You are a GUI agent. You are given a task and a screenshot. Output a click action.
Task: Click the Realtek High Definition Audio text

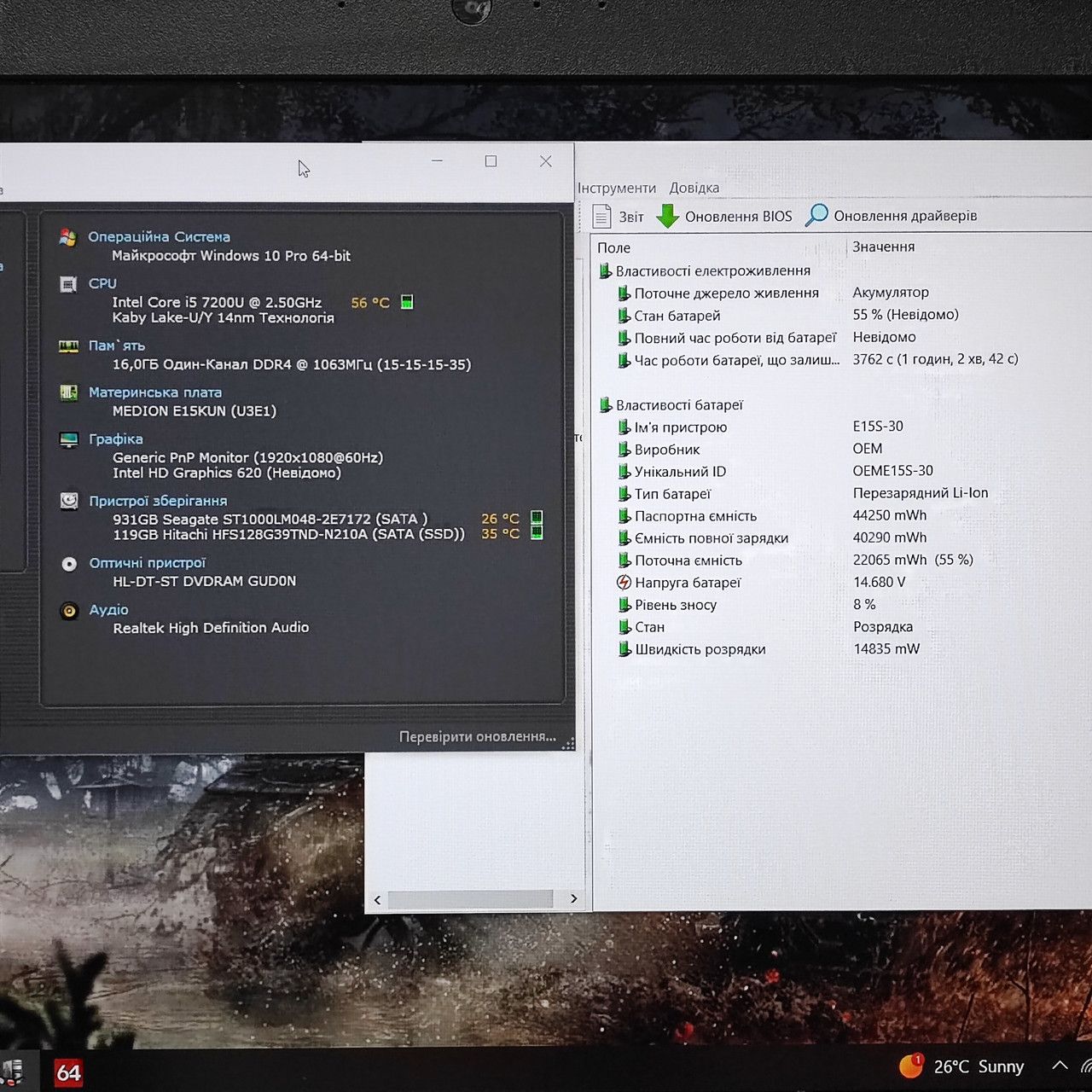click(x=212, y=627)
